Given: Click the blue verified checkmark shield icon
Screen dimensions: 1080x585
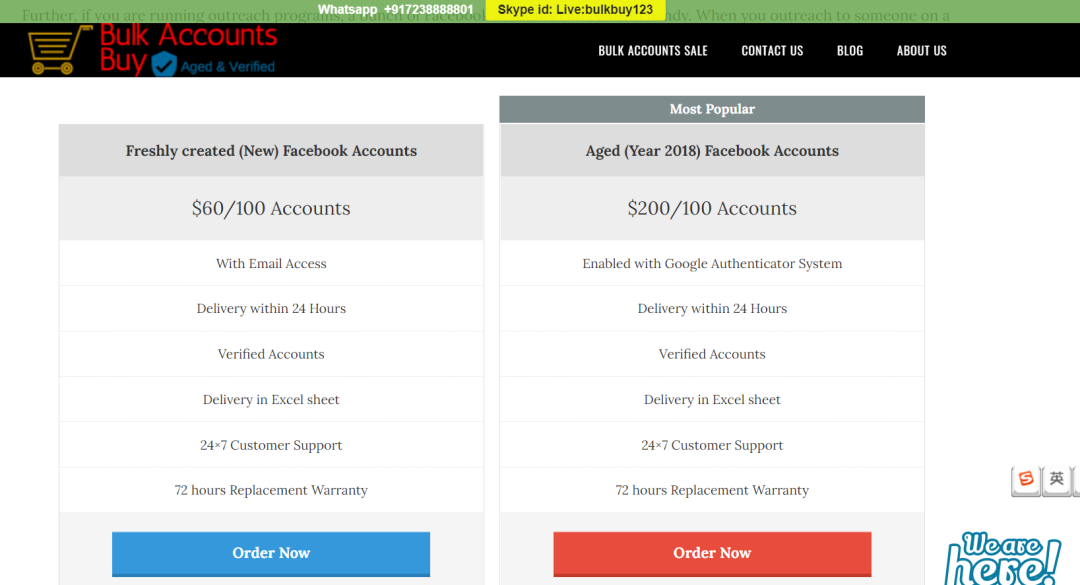Looking at the screenshot, I should click(x=164, y=64).
